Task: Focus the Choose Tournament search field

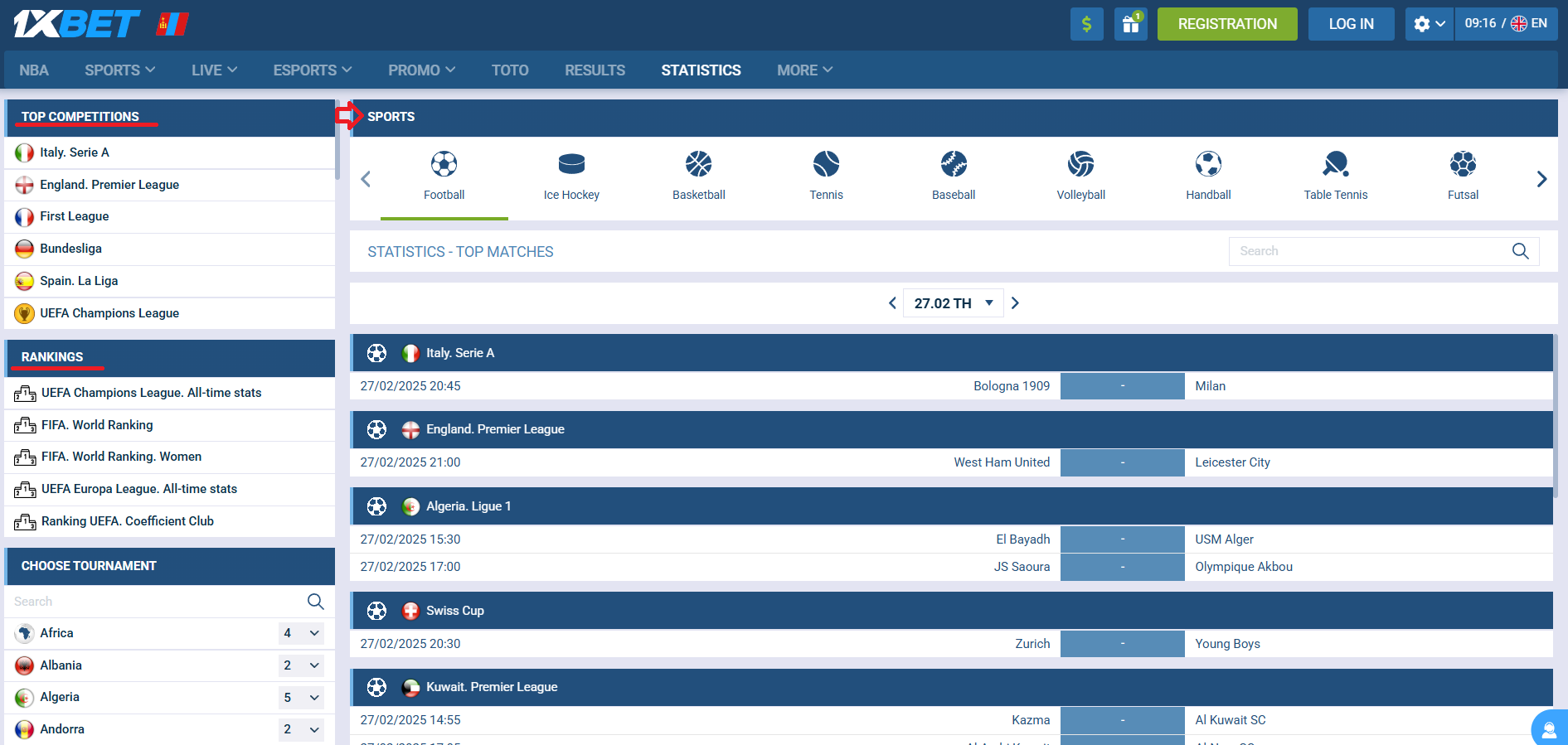Action: pos(155,602)
